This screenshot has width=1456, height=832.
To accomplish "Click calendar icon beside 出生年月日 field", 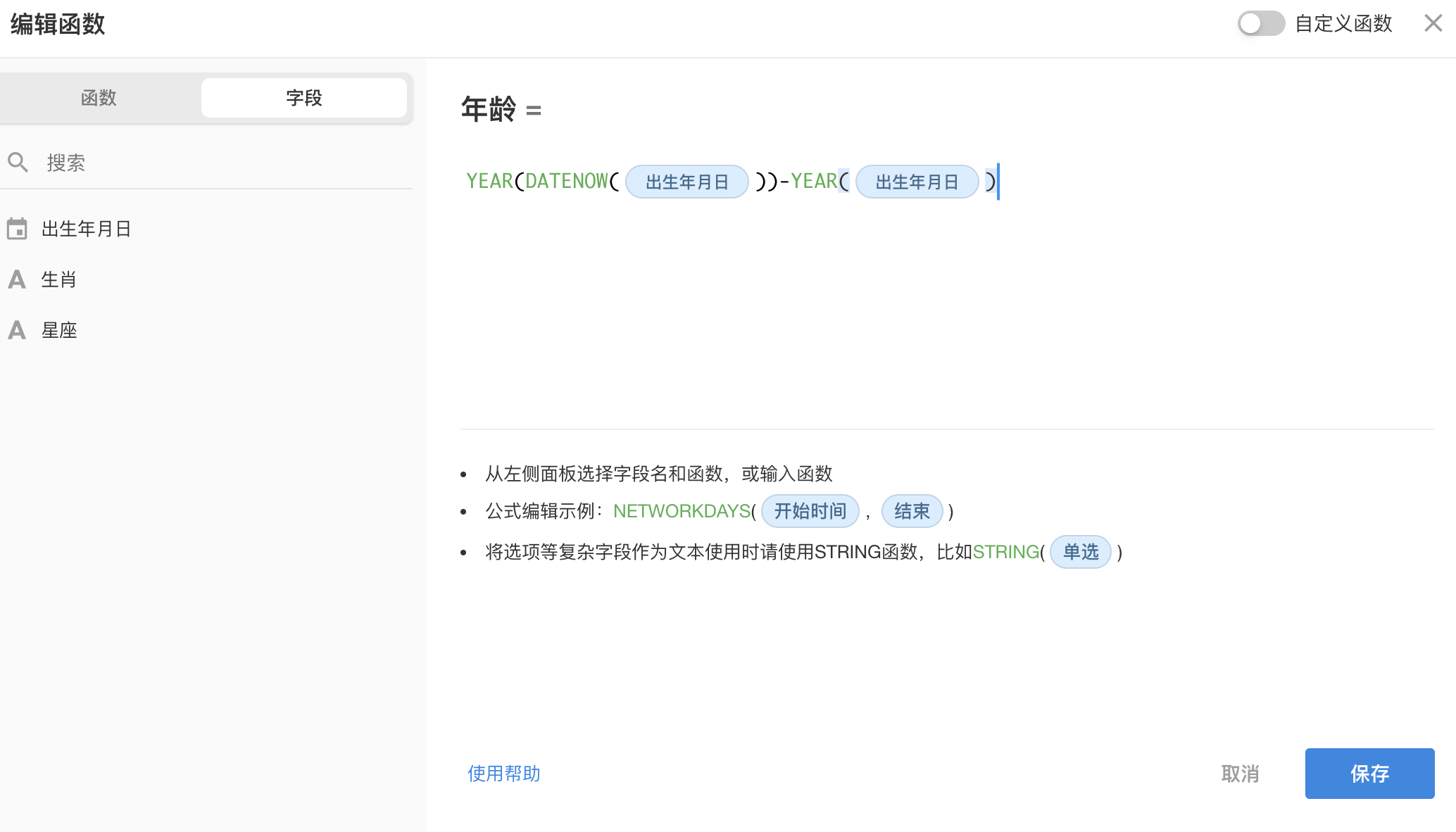I will (x=17, y=229).
